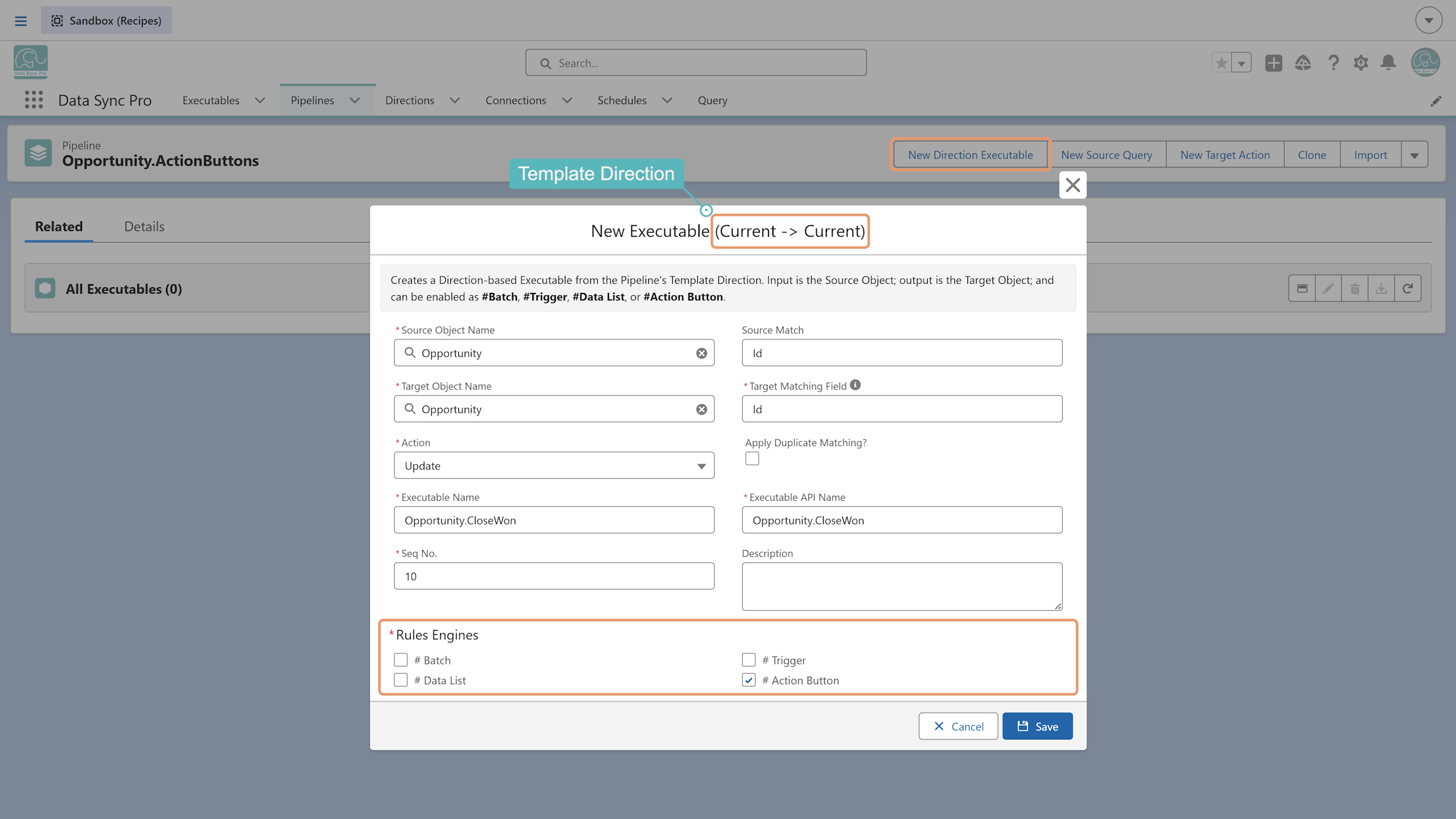
Task: Go to the Pipelines nav tab
Action: pyautogui.click(x=312, y=101)
